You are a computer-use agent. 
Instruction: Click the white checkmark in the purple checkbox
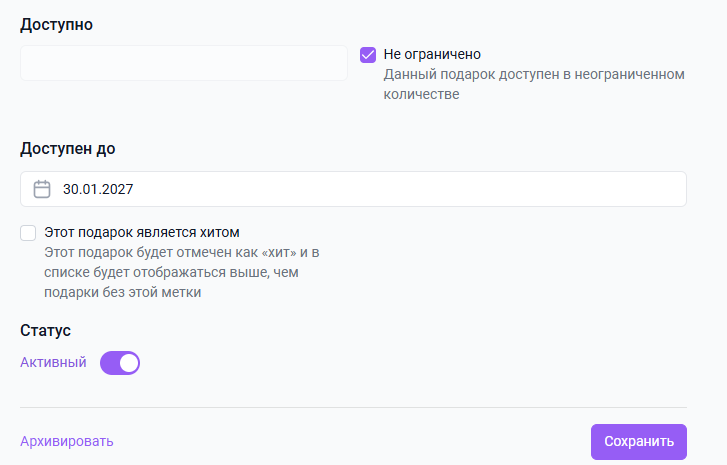[368, 55]
